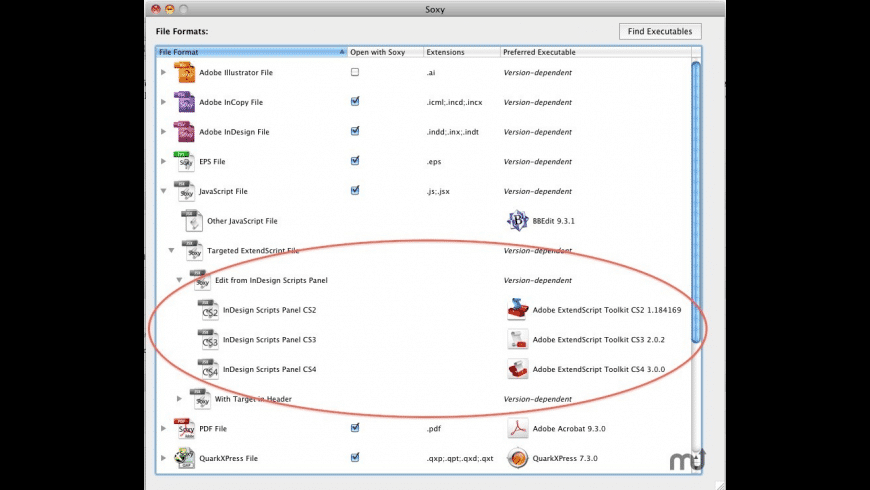
Task: Click Version-dependent in the Illustrator row
Action: [x=538, y=73]
